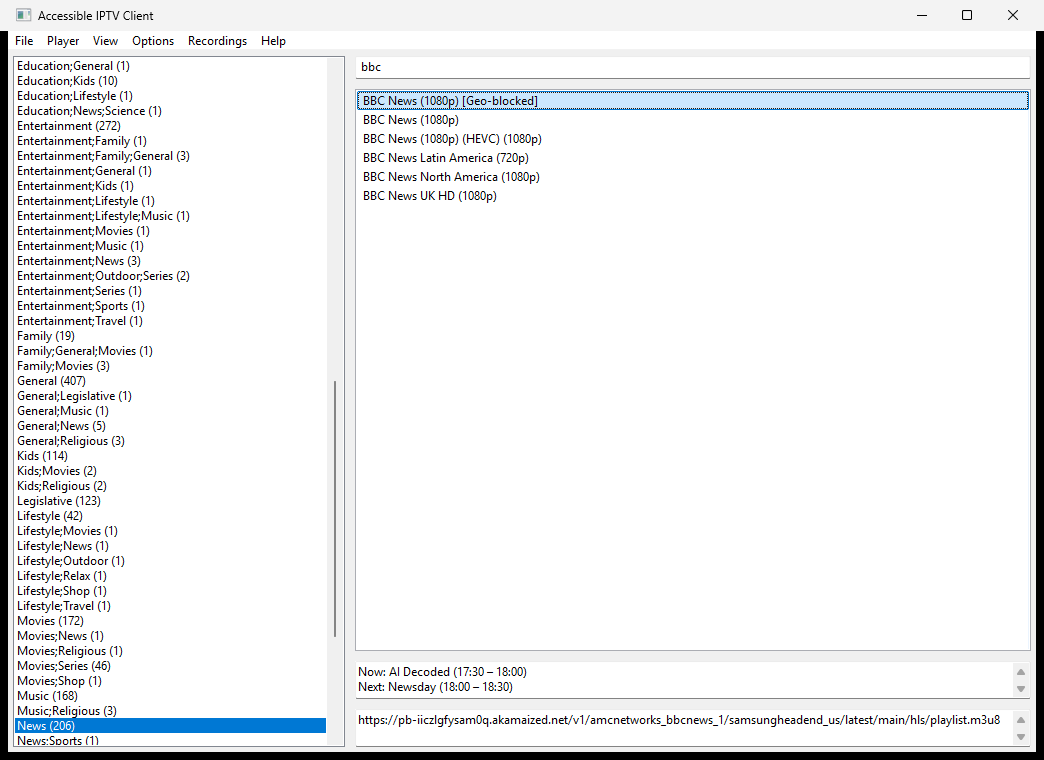Select Education;Kids (10) category
Screen dimensions: 1044x760
coord(170,81)
